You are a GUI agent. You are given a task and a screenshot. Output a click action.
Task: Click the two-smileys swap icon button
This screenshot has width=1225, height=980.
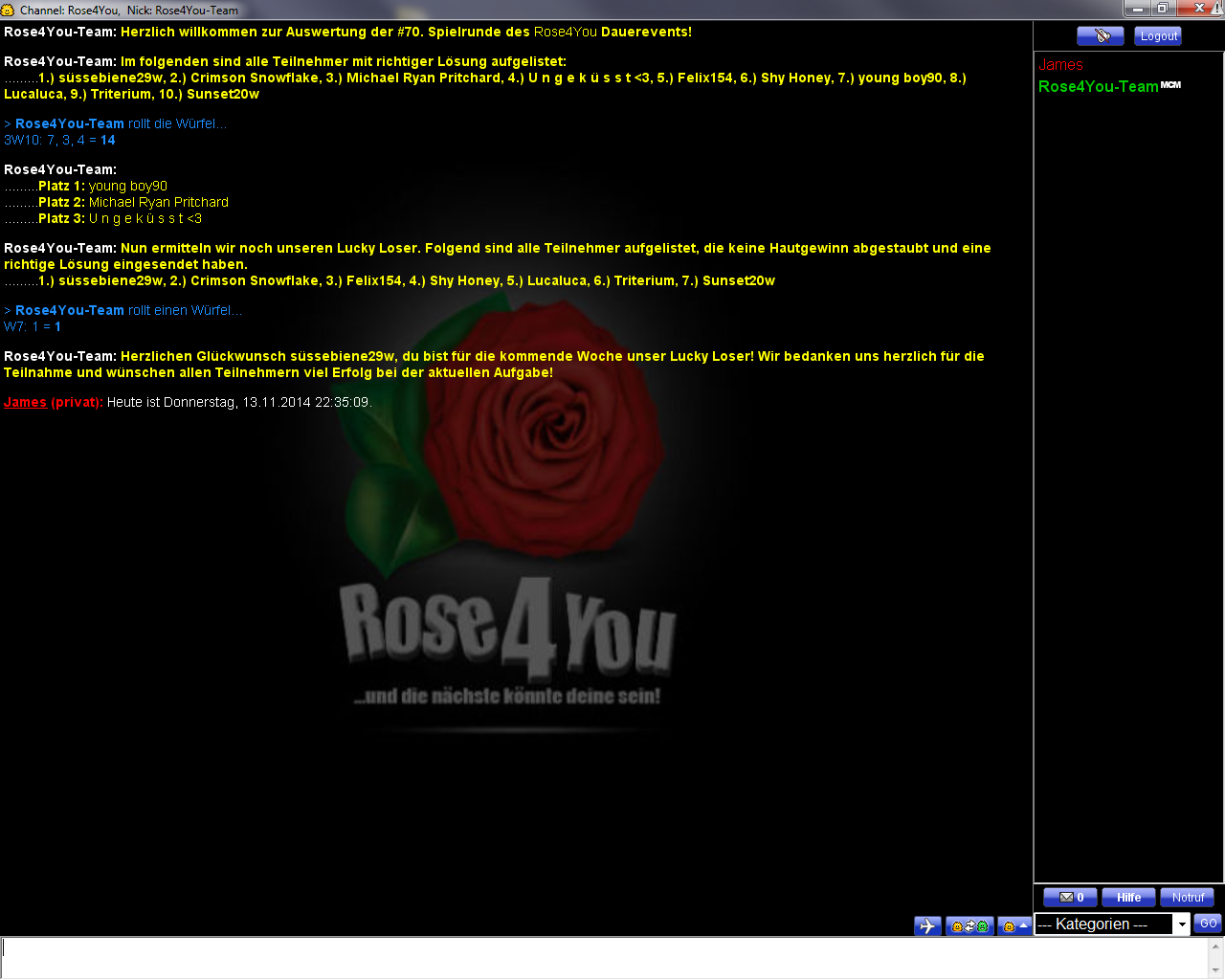pyautogui.click(x=969, y=925)
